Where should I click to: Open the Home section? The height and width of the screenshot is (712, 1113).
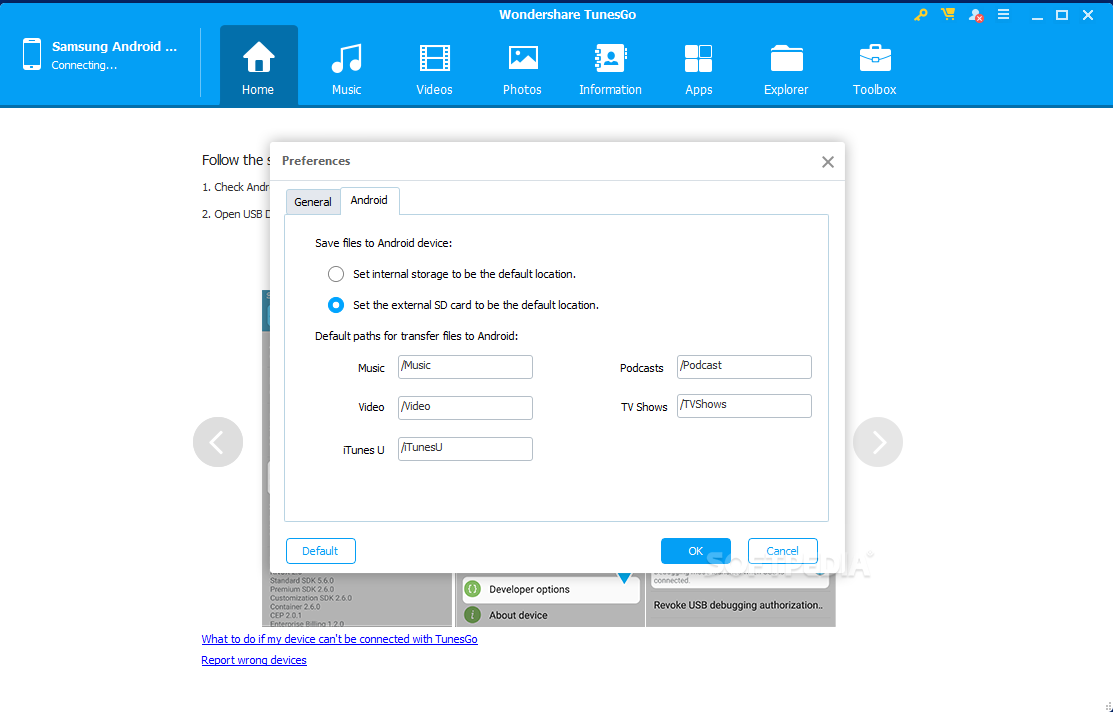pyautogui.click(x=258, y=66)
